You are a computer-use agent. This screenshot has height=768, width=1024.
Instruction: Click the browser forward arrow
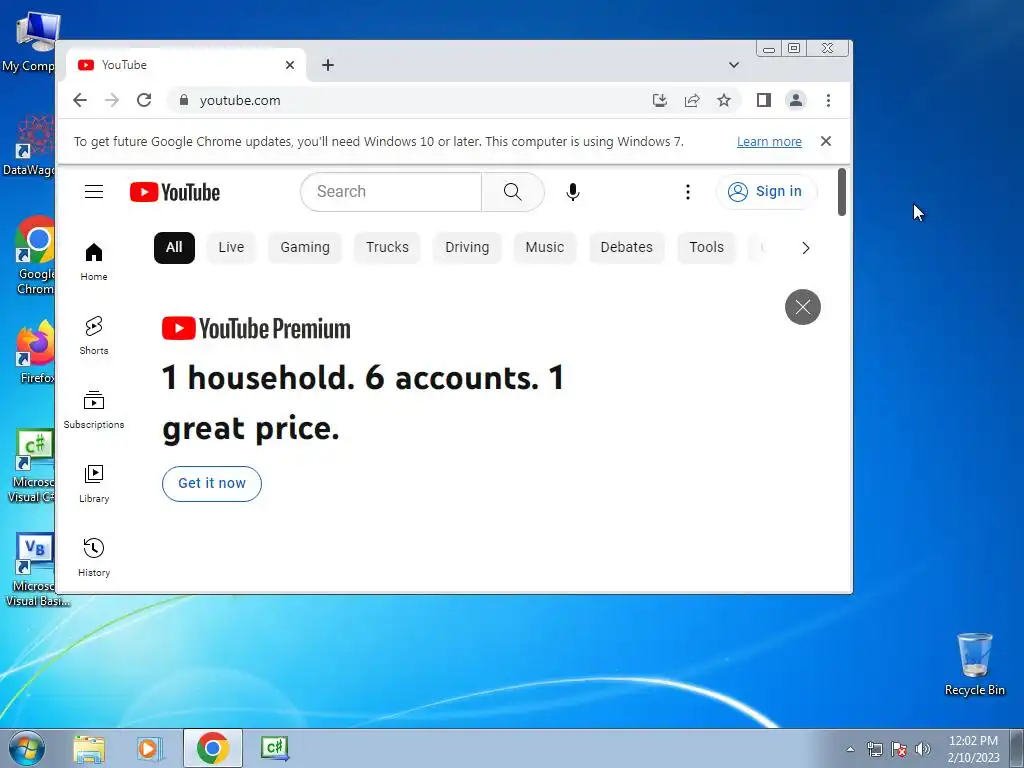point(112,100)
